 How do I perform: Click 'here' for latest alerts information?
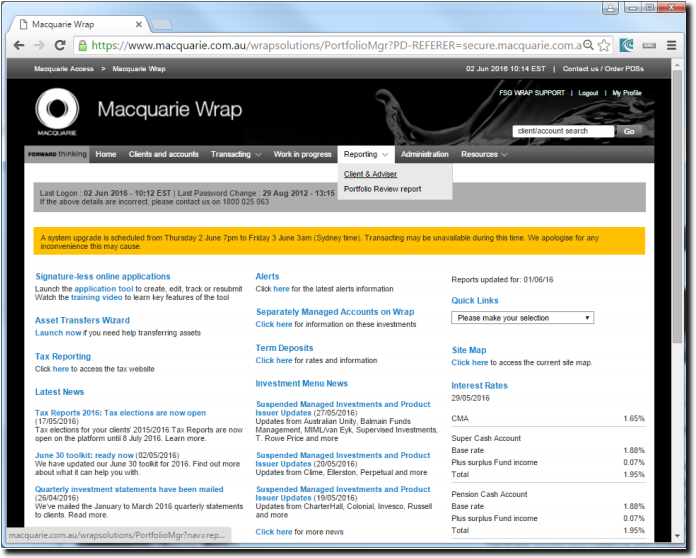(281, 289)
